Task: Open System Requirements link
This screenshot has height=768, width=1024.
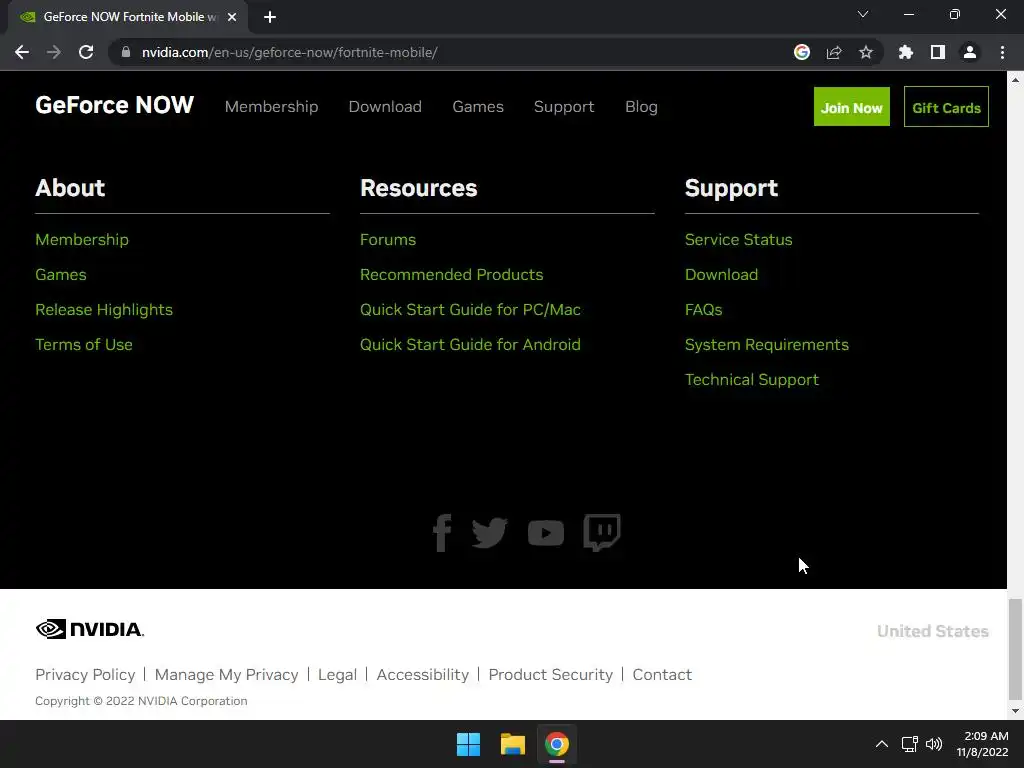Action: 767,345
